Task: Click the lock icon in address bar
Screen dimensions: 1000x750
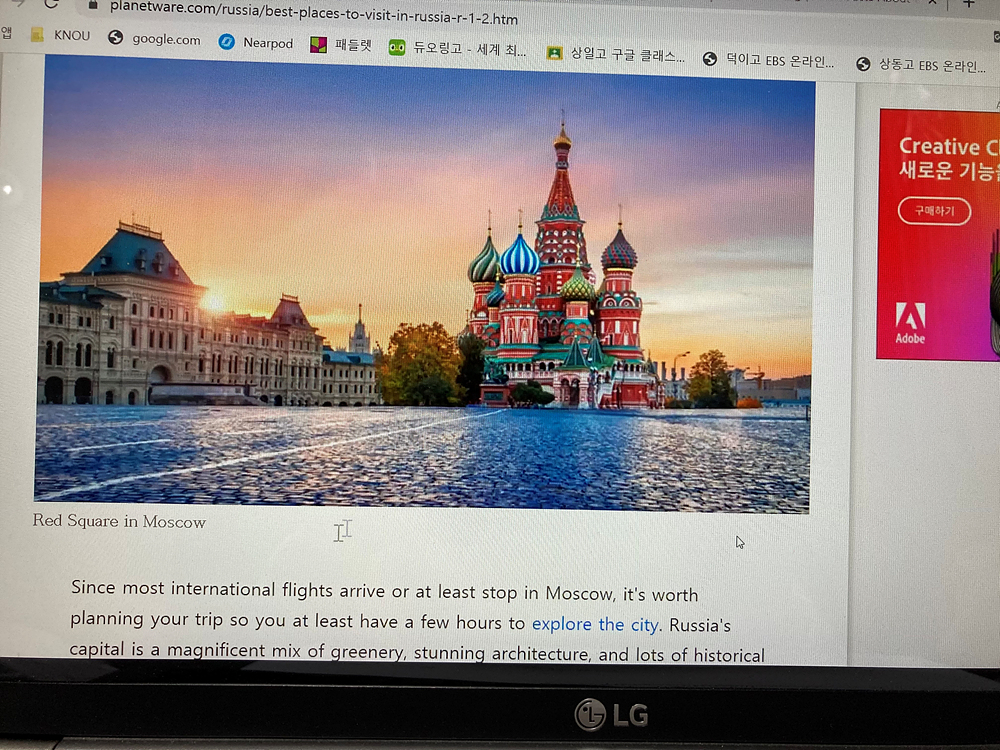Action: tap(95, 5)
